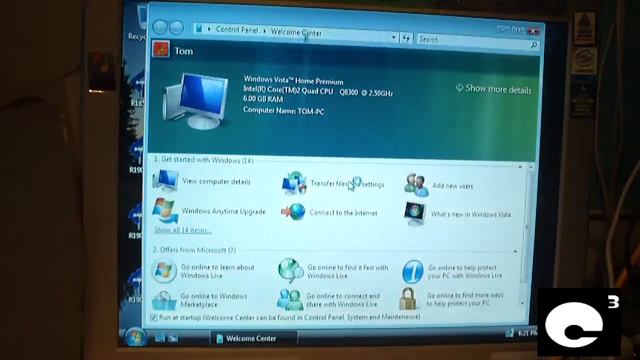Click the Add new users icon

tap(416, 185)
